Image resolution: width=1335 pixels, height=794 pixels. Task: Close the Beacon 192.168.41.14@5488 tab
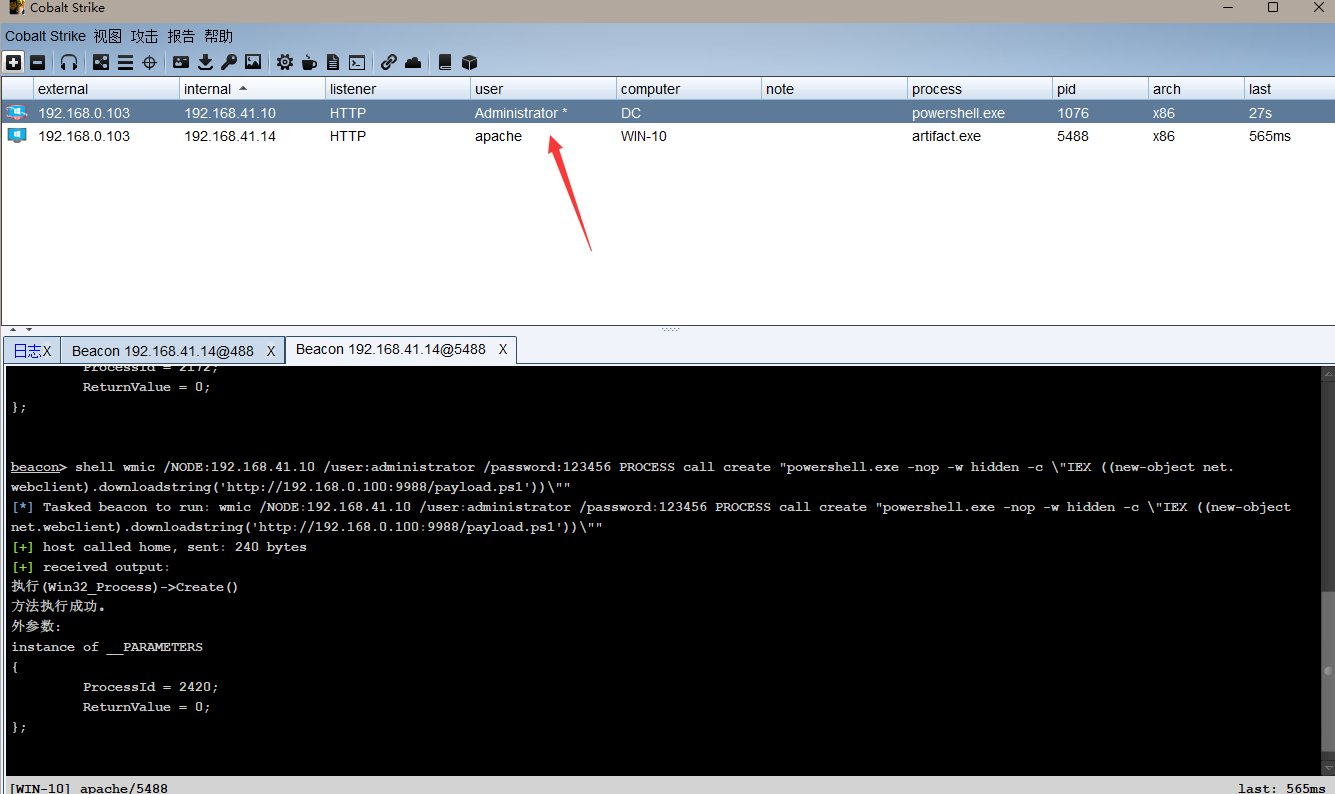[503, 349]
